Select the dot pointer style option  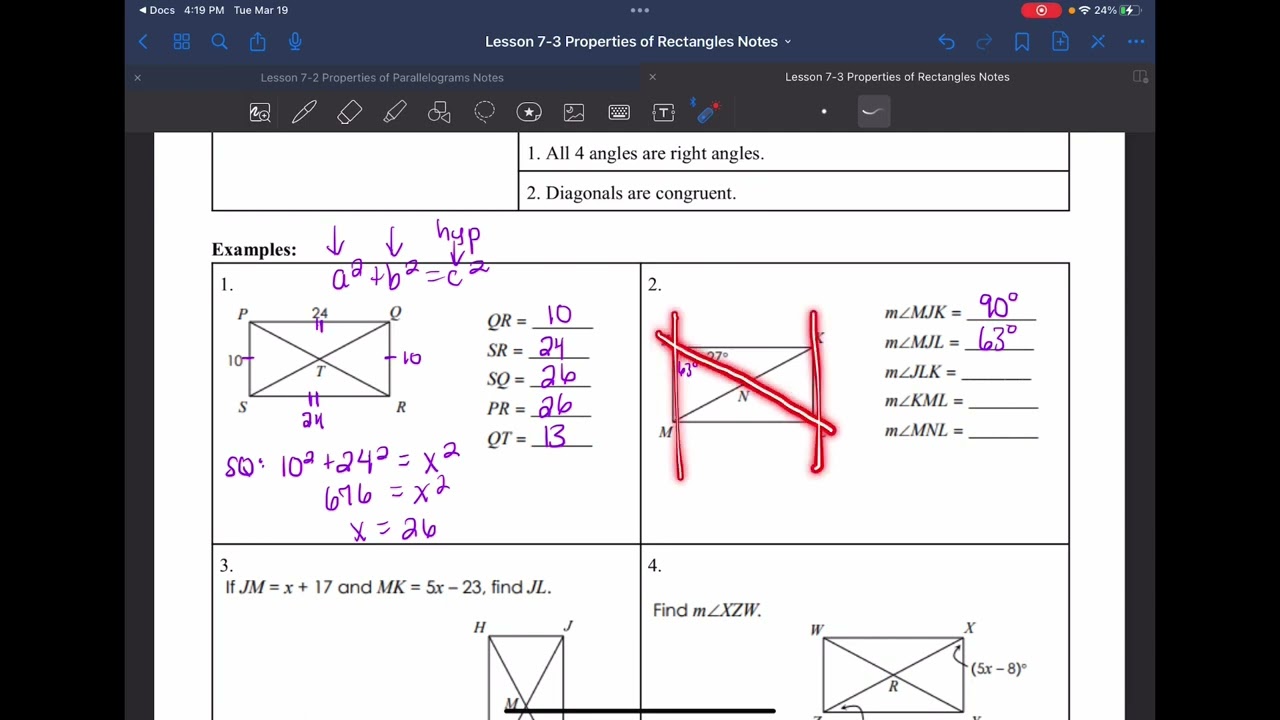(824, 112)
